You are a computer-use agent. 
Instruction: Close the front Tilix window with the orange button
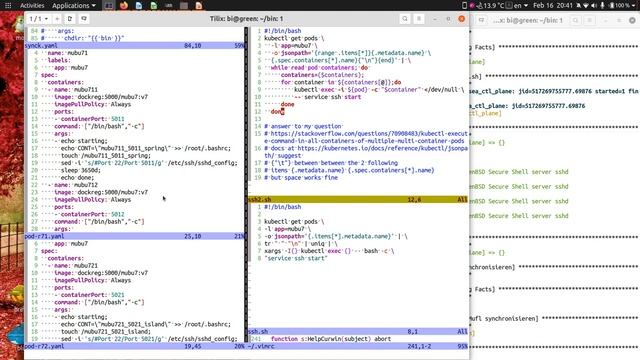coord(462,19)
